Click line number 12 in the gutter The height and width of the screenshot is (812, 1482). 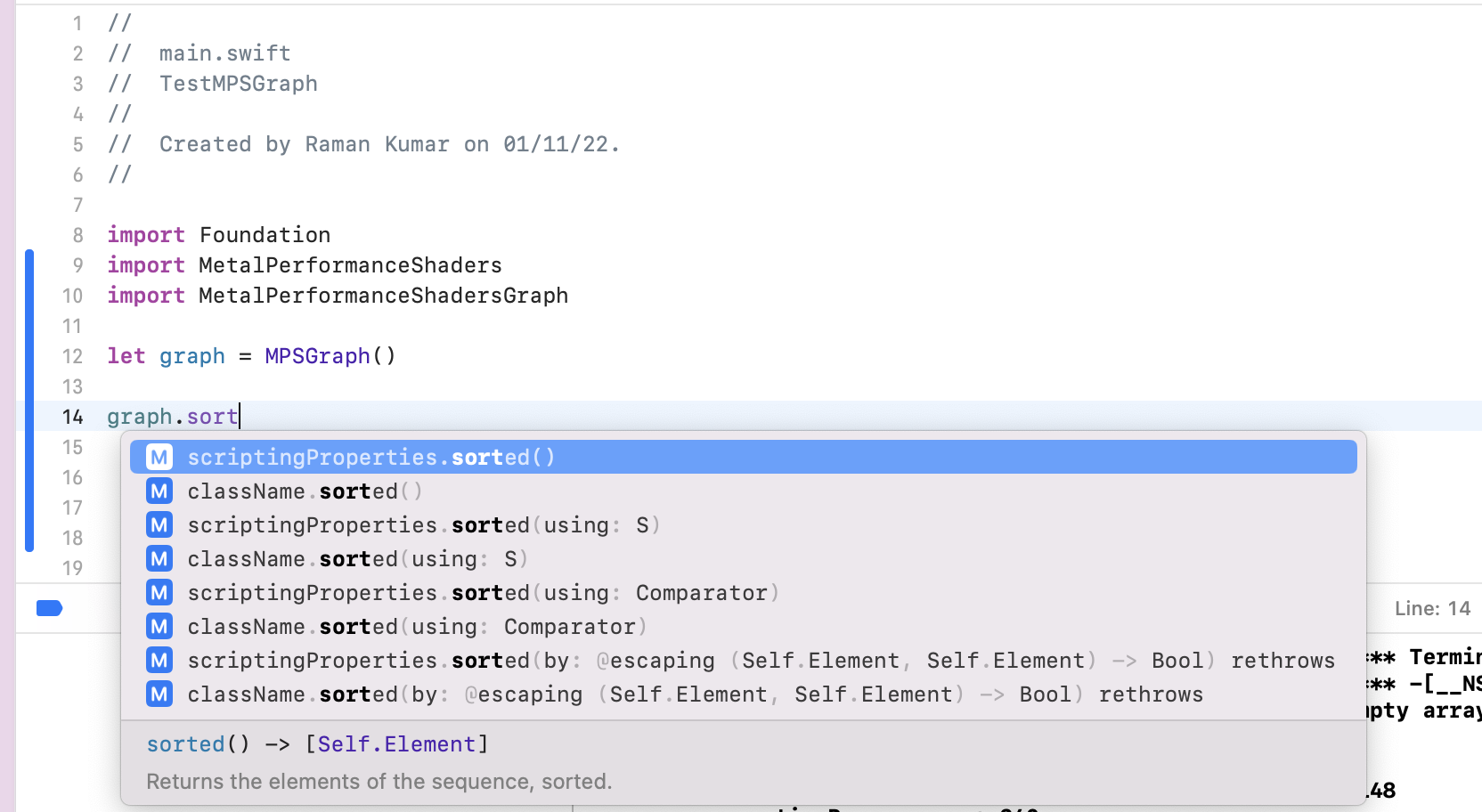point(72,356)
